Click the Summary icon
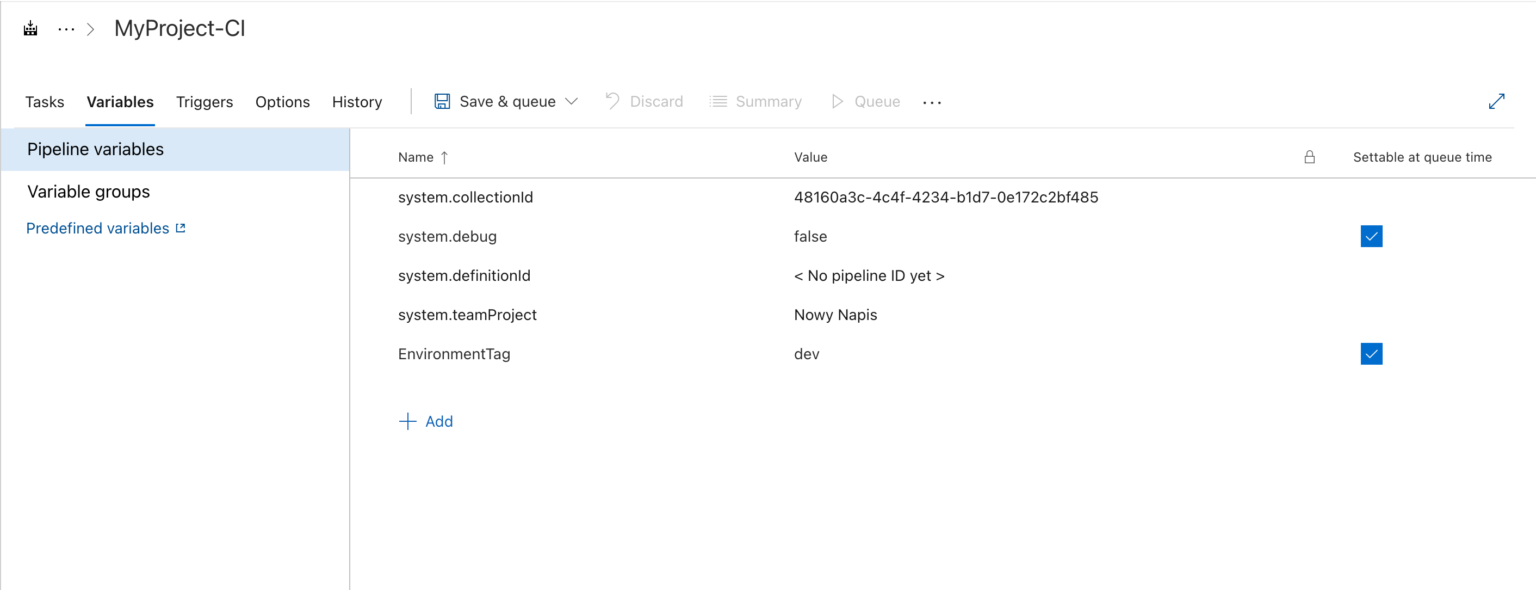This screenshot has width=1536, height=590. click(x=718, y=101)
